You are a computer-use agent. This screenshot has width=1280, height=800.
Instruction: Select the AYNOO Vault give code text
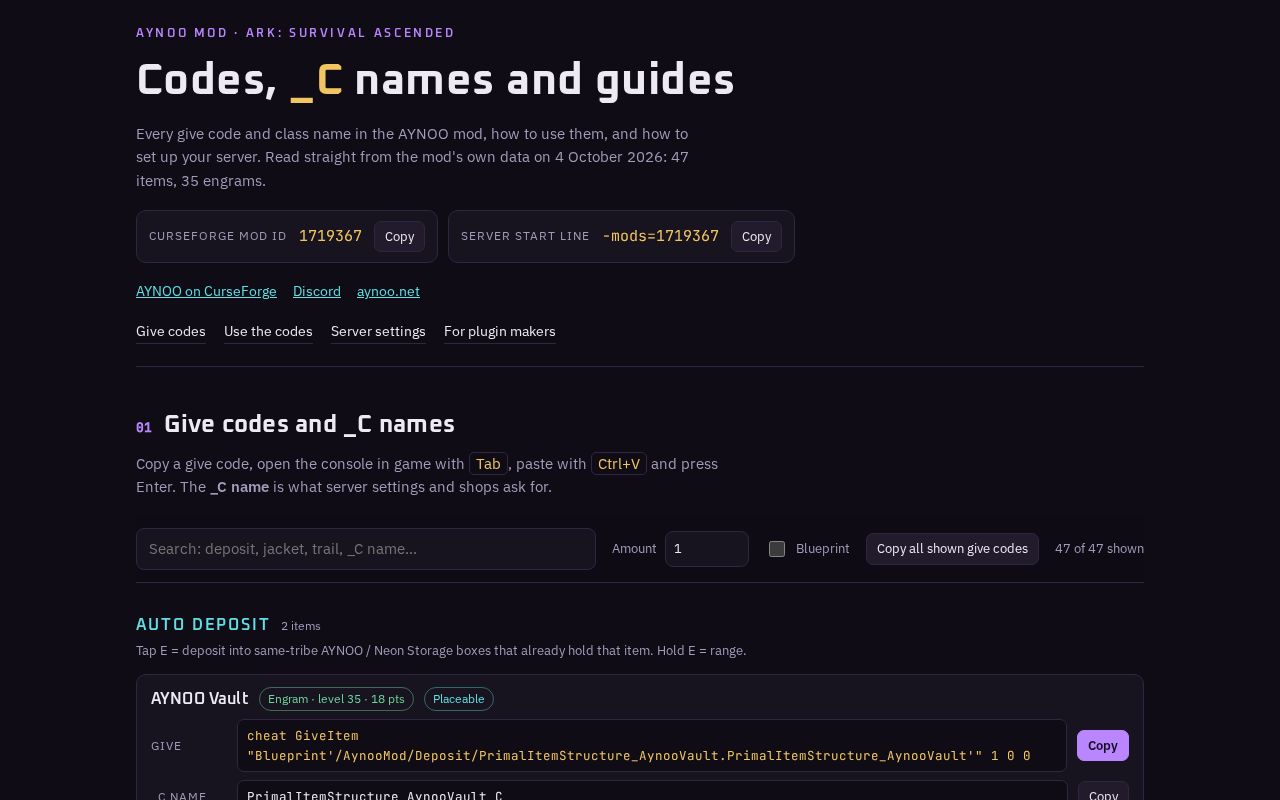[x=652, y=746]
